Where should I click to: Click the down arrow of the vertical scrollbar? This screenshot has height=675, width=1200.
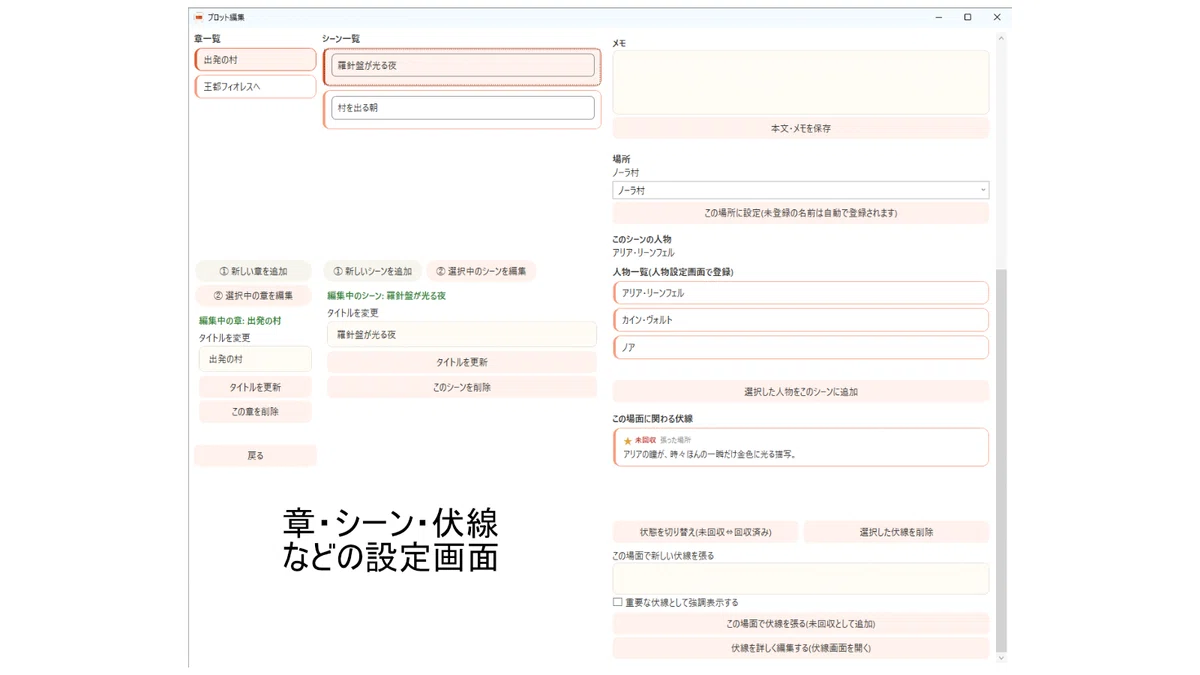(1002, 658)
